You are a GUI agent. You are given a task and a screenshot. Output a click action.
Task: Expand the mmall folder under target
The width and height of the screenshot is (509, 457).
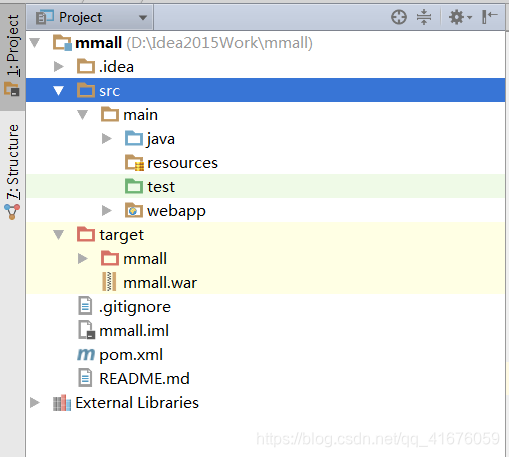click(x=83, y=259)
